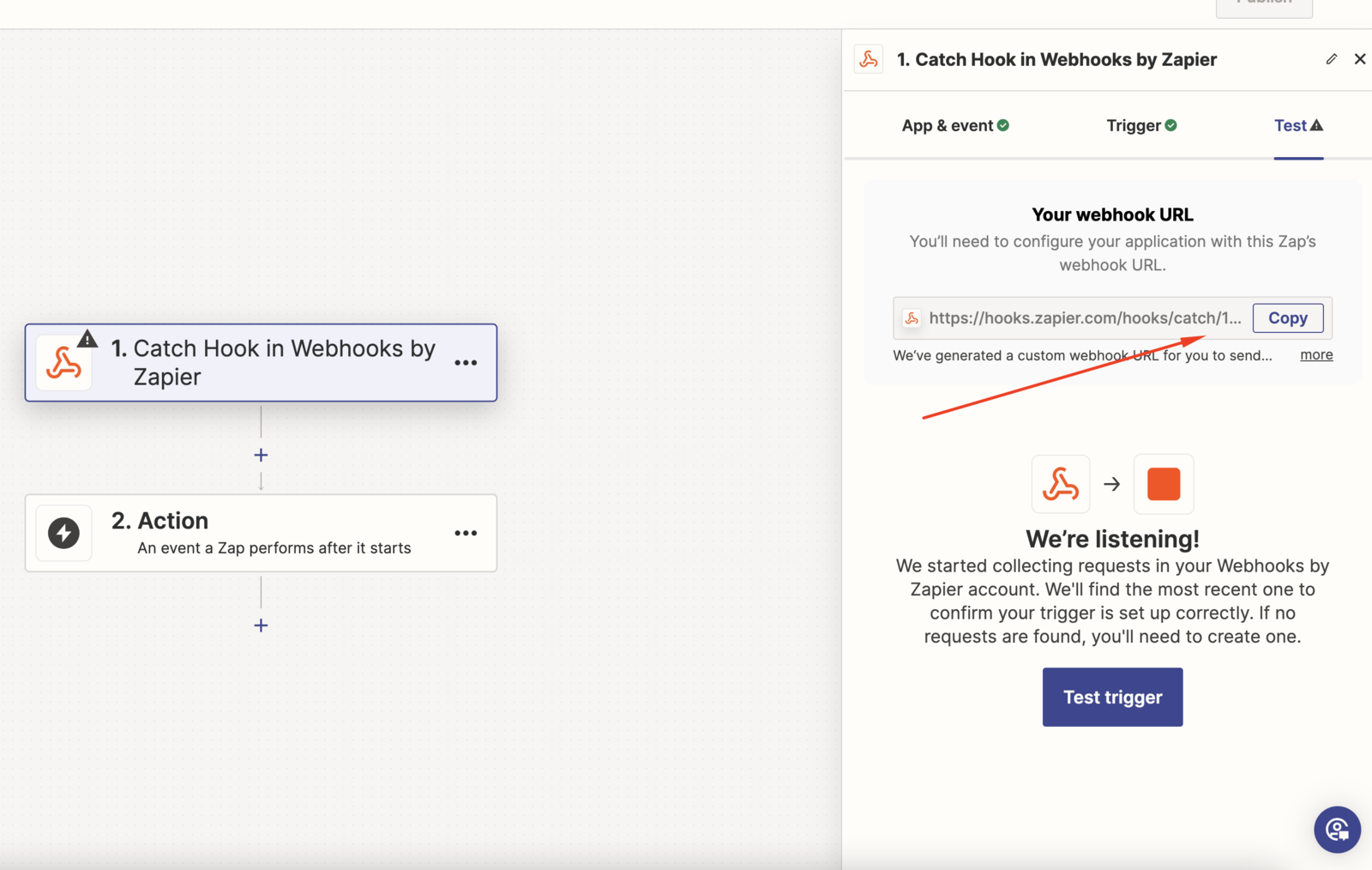1372x870 pixels.
Task: Click the 'Your webhook URL' heading
Action: tap(1112, 214)
